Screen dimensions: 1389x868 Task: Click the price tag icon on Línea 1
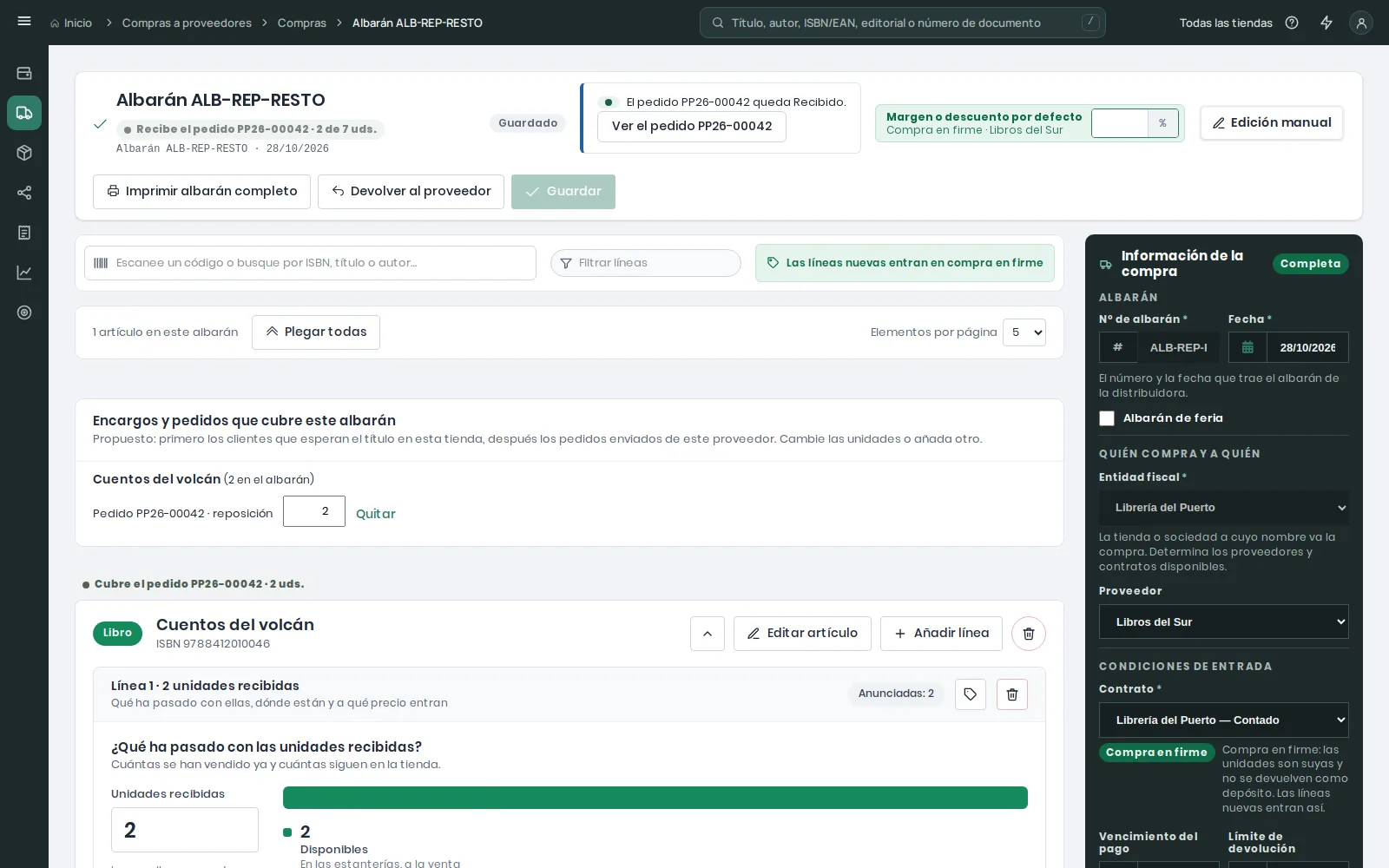pos(971,694)
